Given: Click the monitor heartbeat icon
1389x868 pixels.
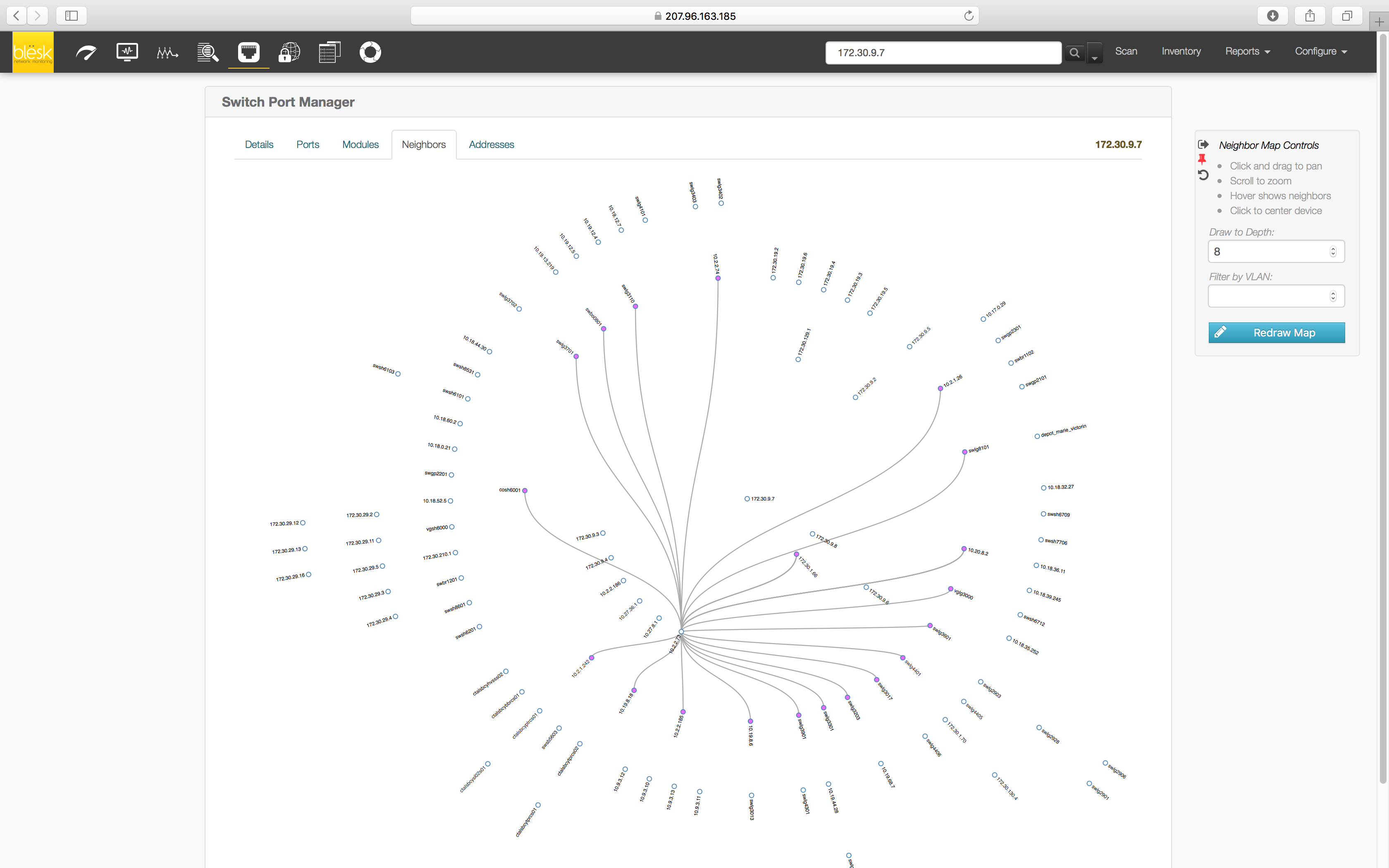Looking at the screenshot, I should point(127,52).
